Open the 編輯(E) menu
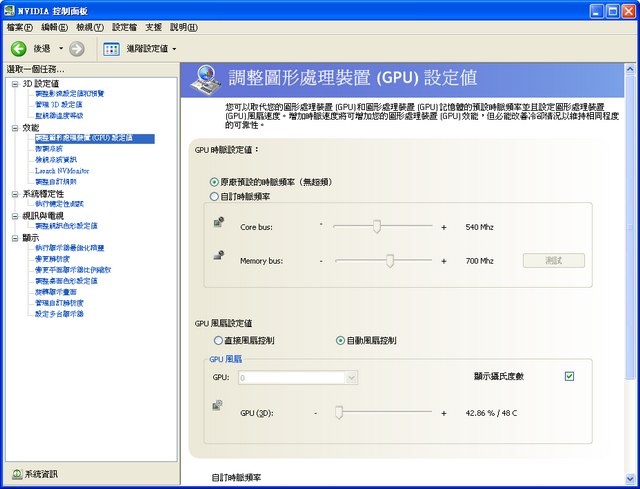Image resolution: width=640 pixels, height=489 pixels. 54,27
